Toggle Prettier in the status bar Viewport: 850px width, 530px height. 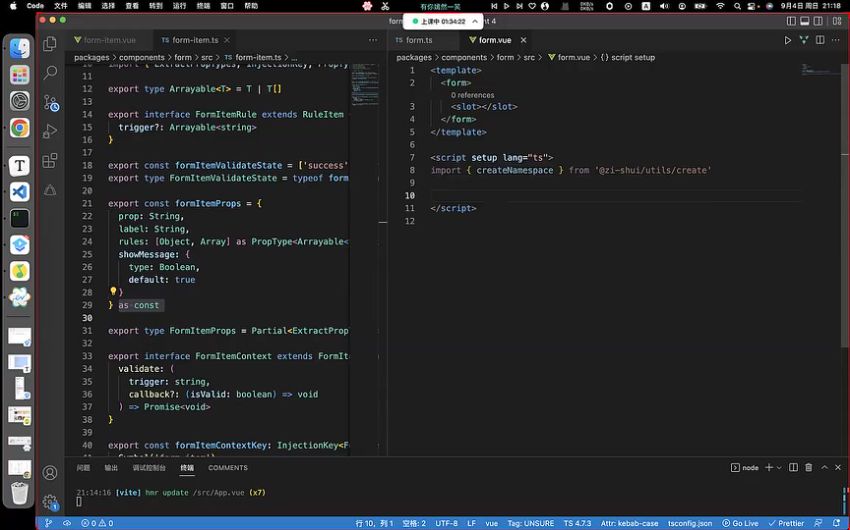click(787, 523)
